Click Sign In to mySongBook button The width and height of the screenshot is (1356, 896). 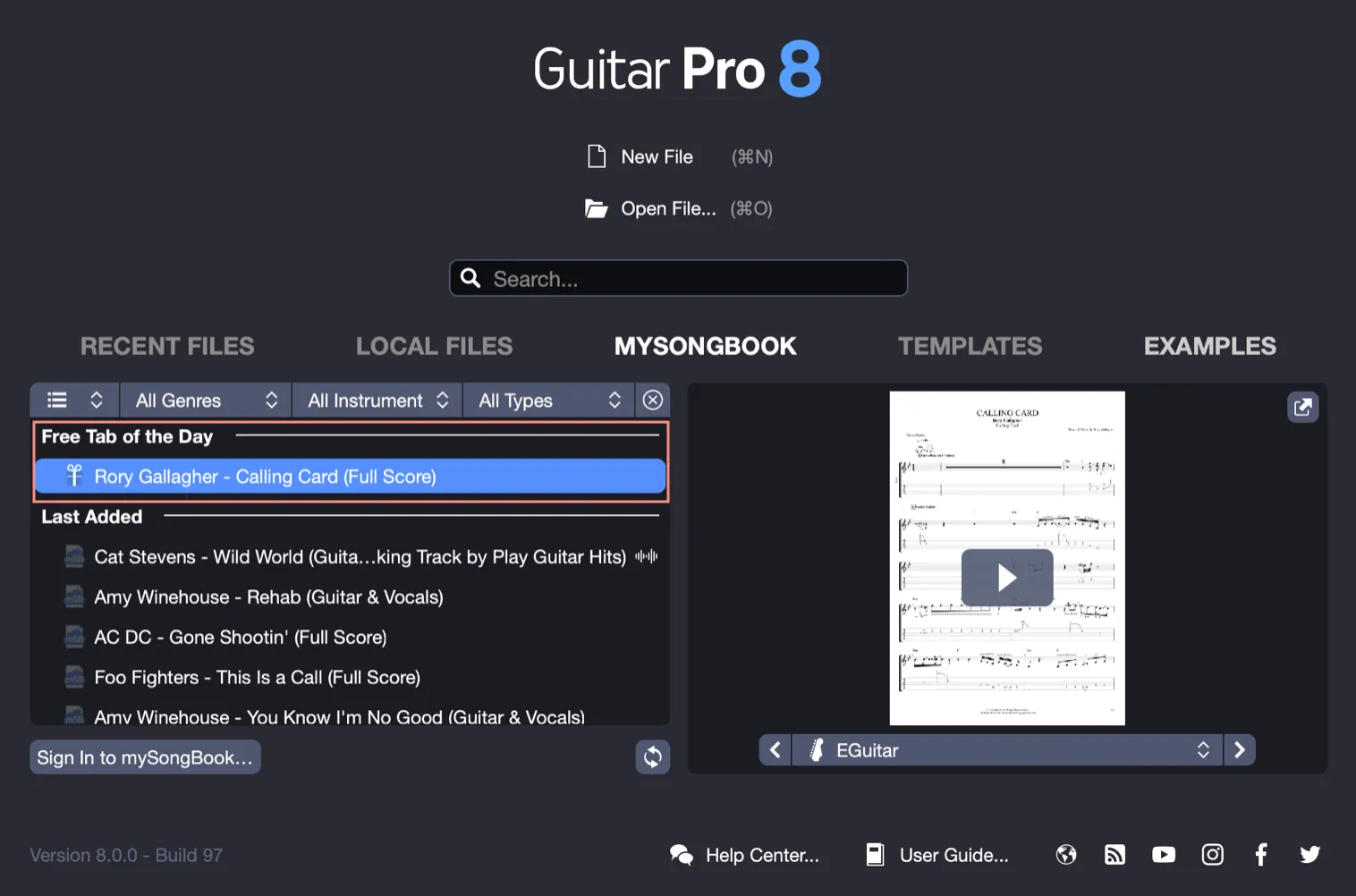145,757
